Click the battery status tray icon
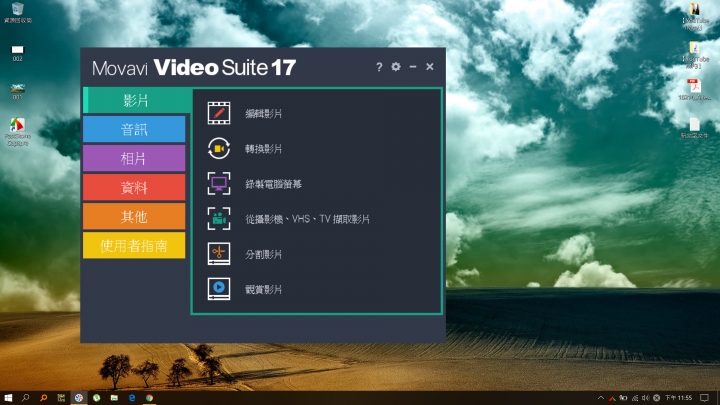The height and width of the screenshot is (405, 720). pos(624,398)
